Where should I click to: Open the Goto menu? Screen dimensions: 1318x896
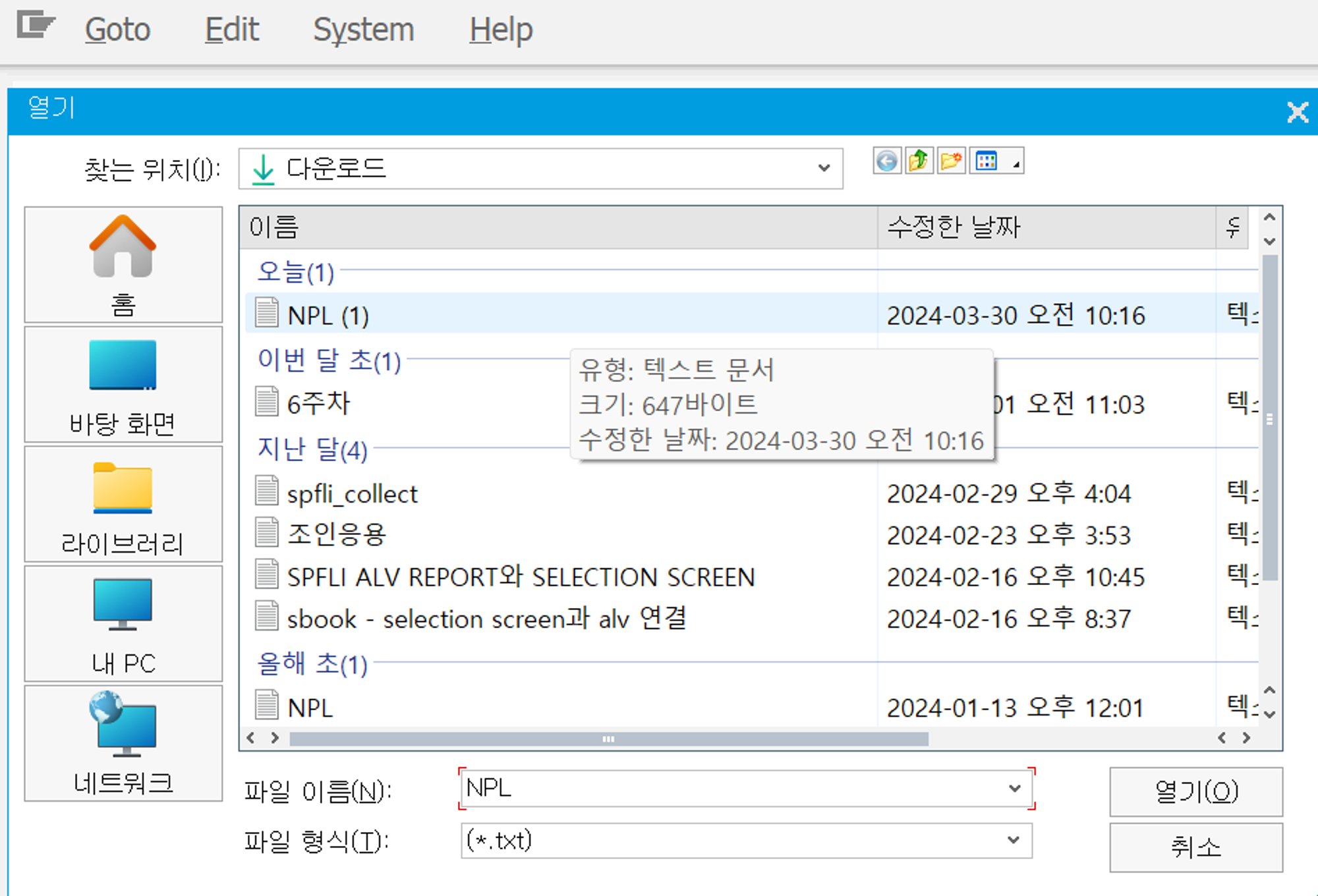(117, 30)
